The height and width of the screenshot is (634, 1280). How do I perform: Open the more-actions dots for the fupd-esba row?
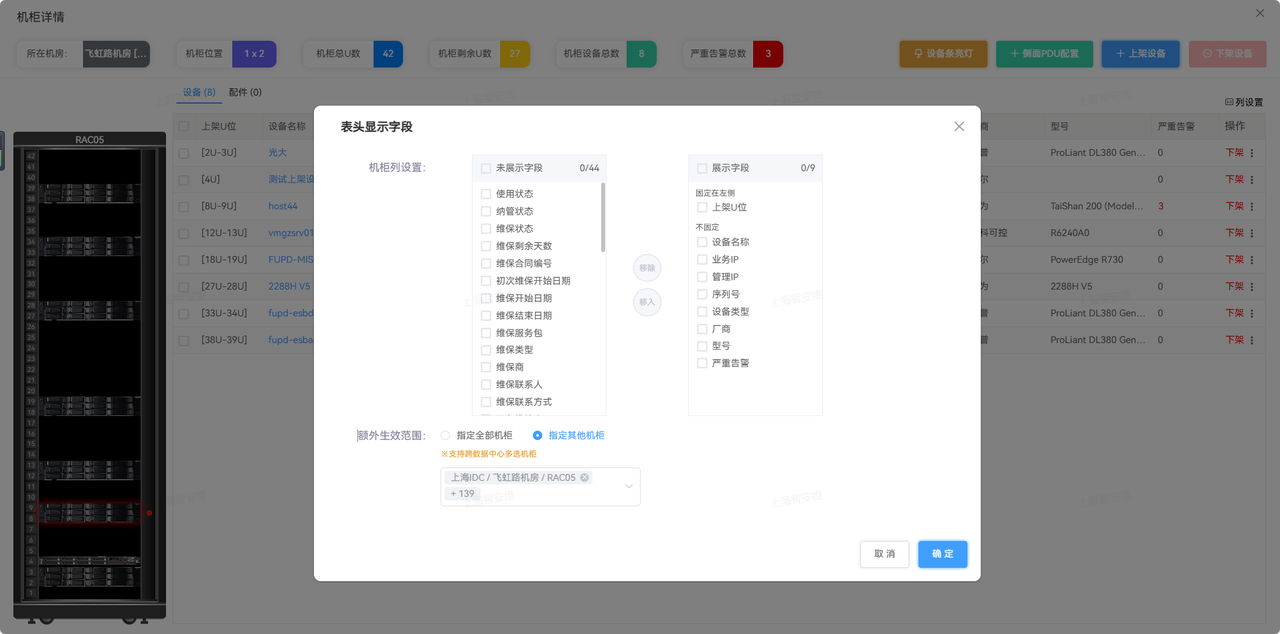click(x=1252, y=340)
